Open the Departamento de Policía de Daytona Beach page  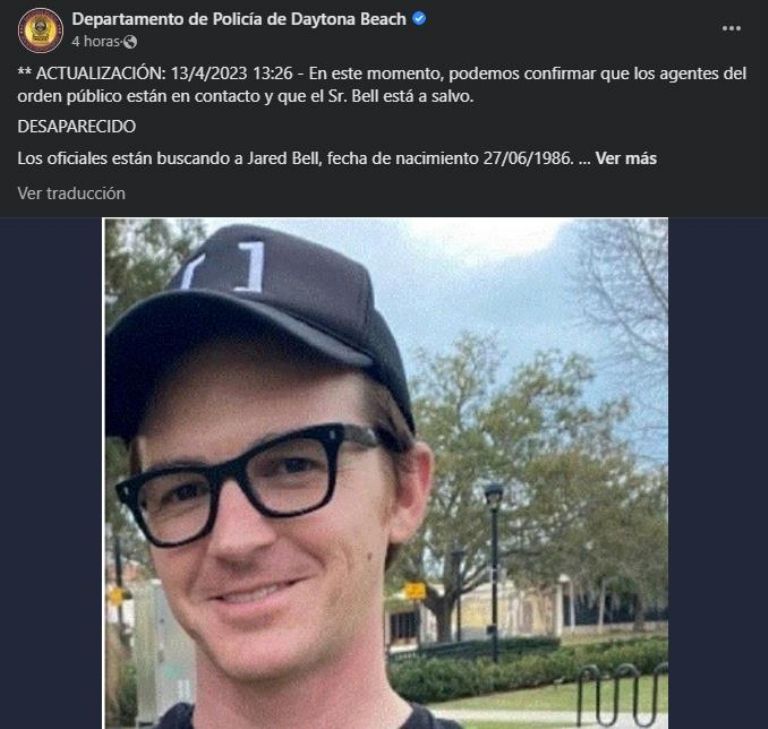tap(239, 19)
